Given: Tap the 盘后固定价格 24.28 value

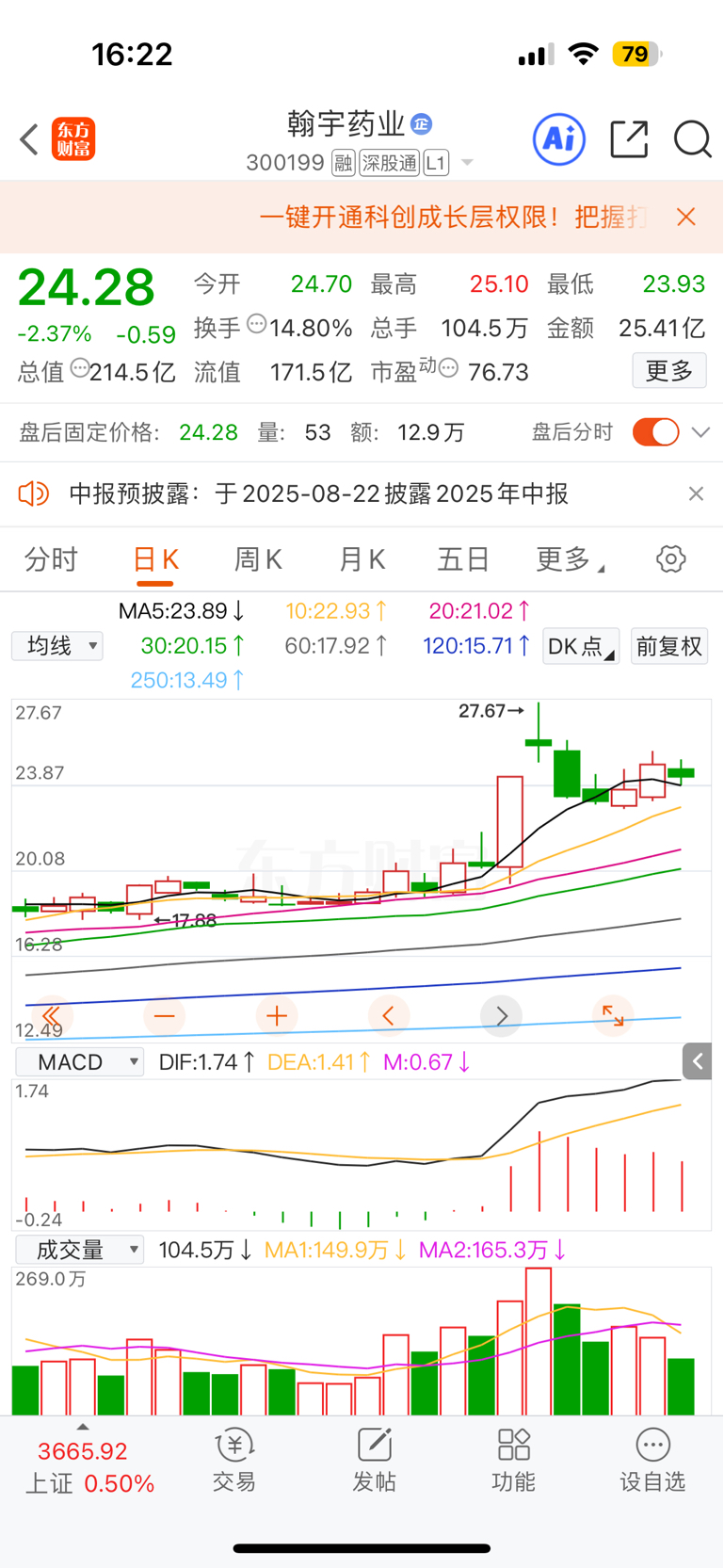Looking at the screenshot, I should [x=208, y=432].
